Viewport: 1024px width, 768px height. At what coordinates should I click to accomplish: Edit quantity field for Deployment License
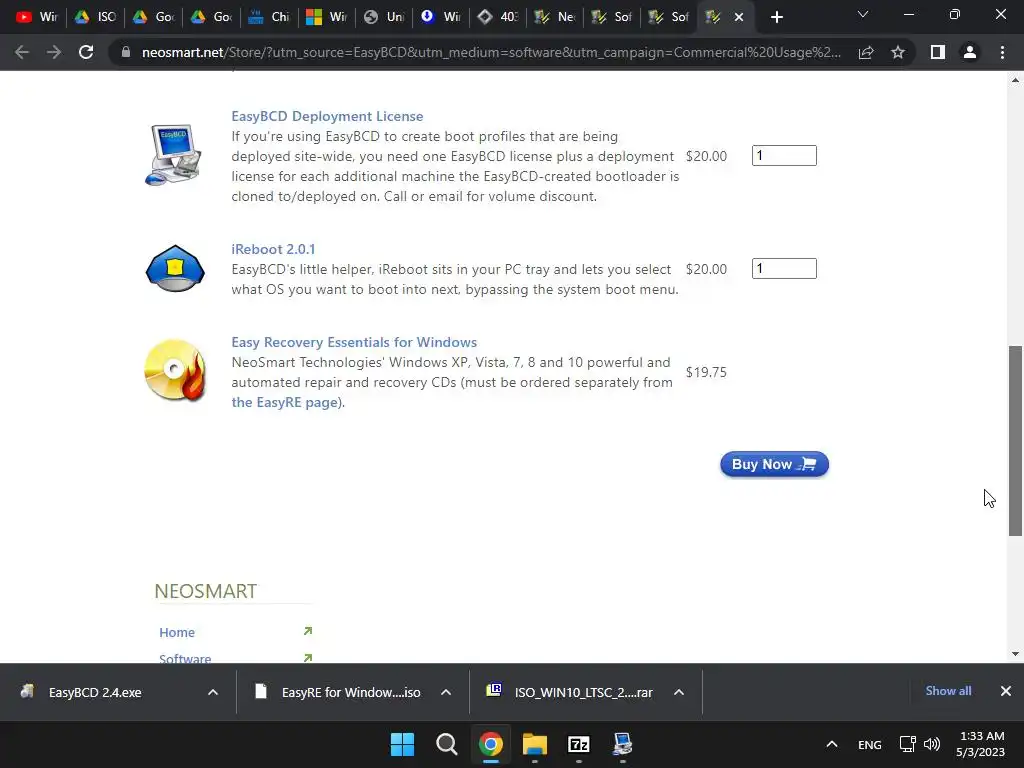[x=784, y=155]
